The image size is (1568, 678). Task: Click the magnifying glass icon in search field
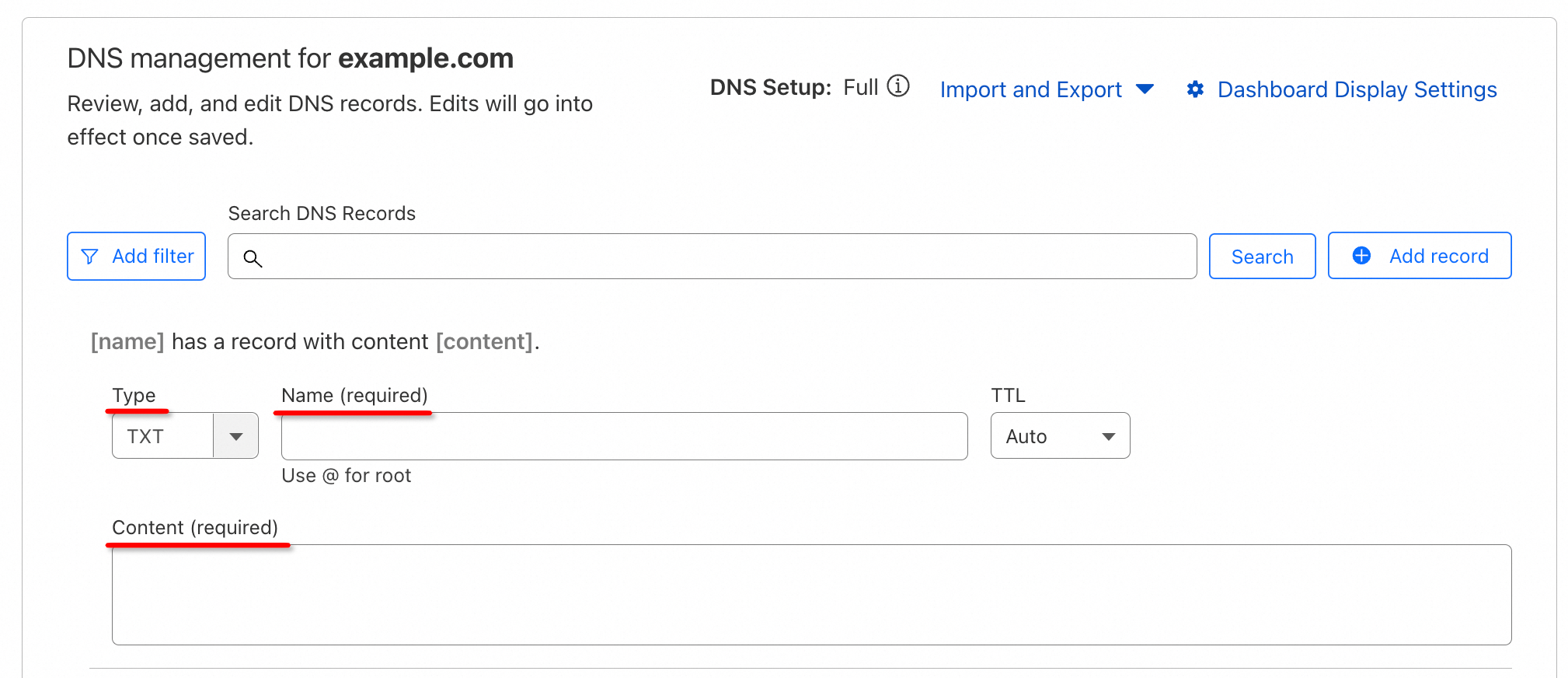pyautogui.click(x=253, y=258)
